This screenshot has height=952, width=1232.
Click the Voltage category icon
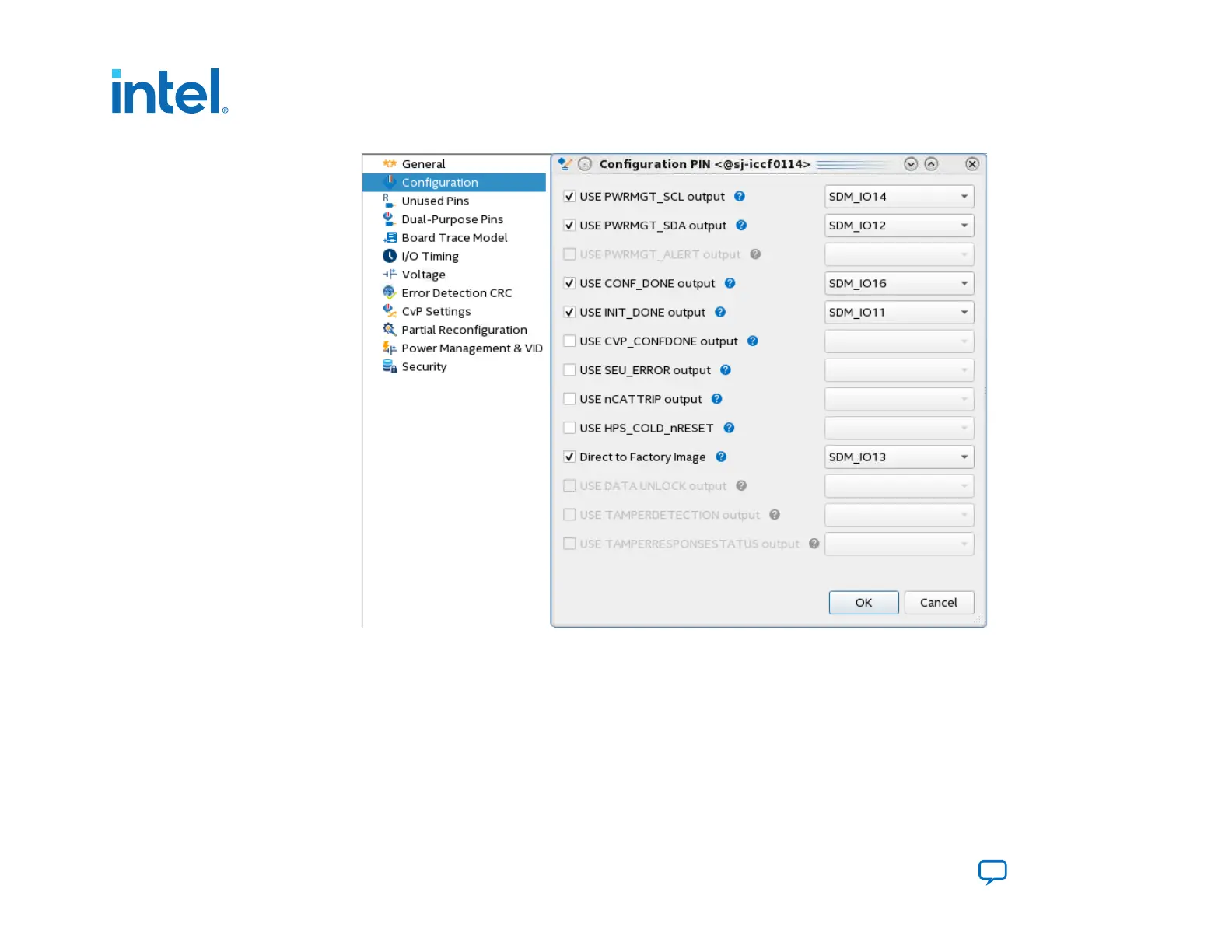(390, 275)
